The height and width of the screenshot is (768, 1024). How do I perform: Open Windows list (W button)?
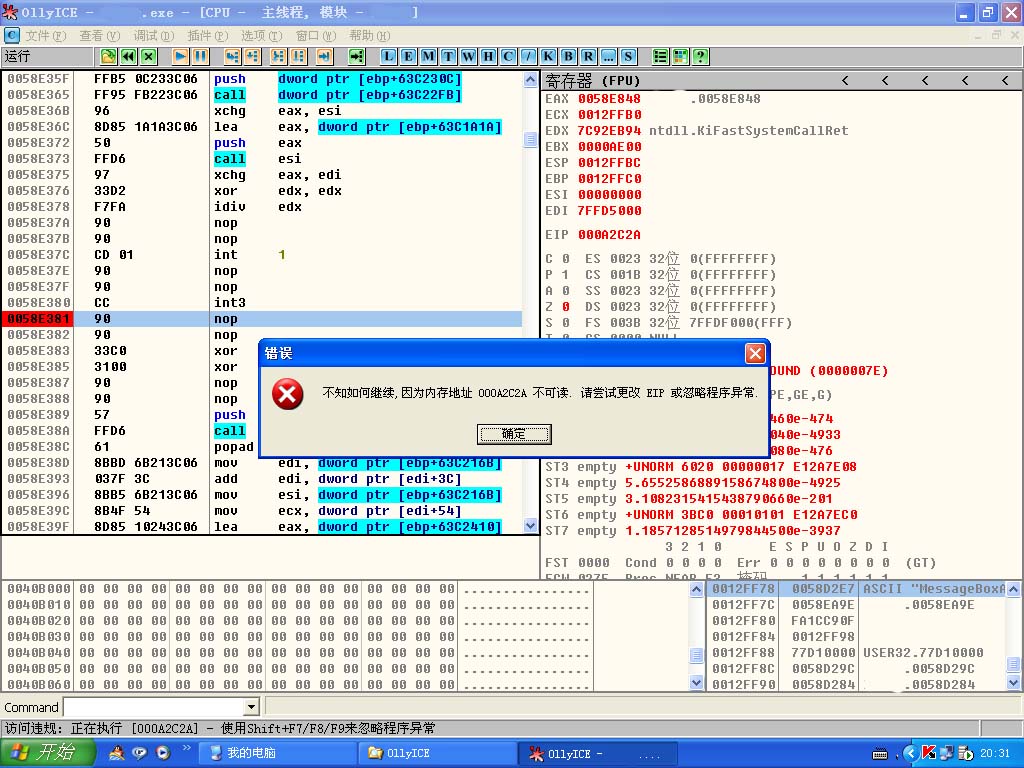[468, 57]
